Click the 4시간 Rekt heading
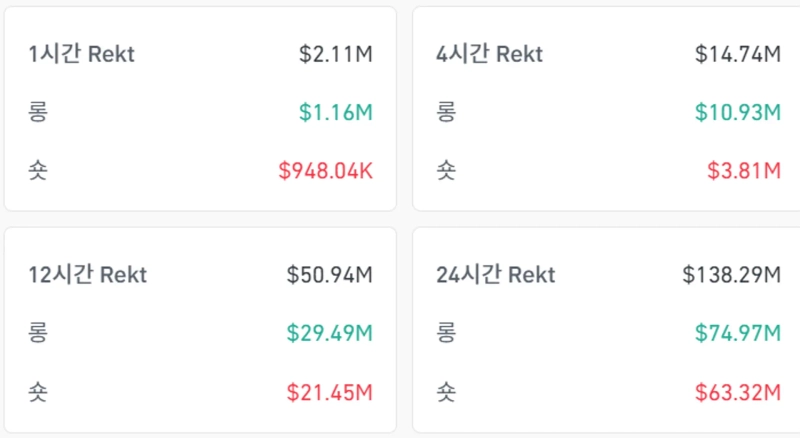Screen dimensions: 800x438 489,54
